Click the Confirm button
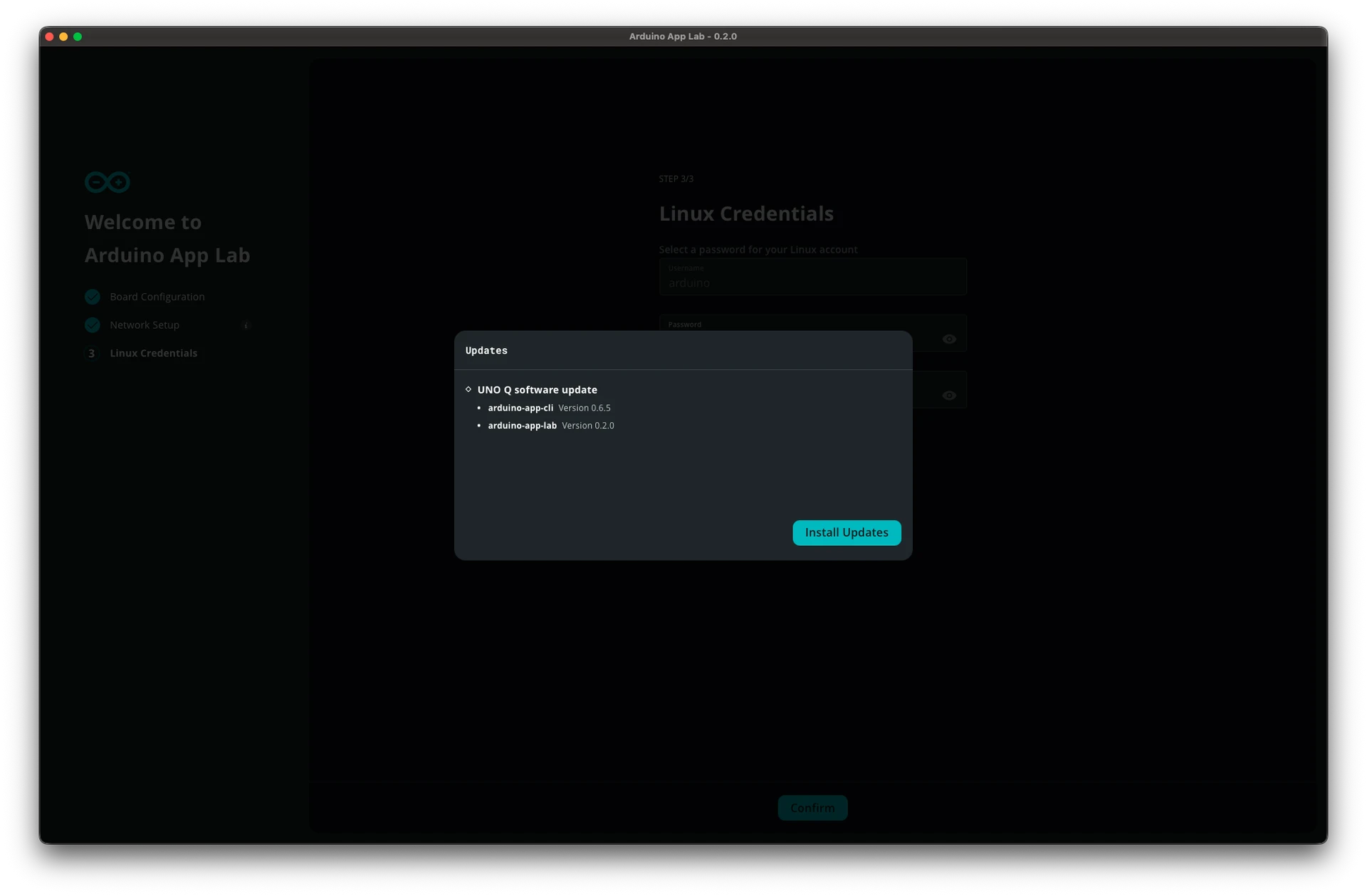Viewport: 1367px width, 896px height. 812,808
